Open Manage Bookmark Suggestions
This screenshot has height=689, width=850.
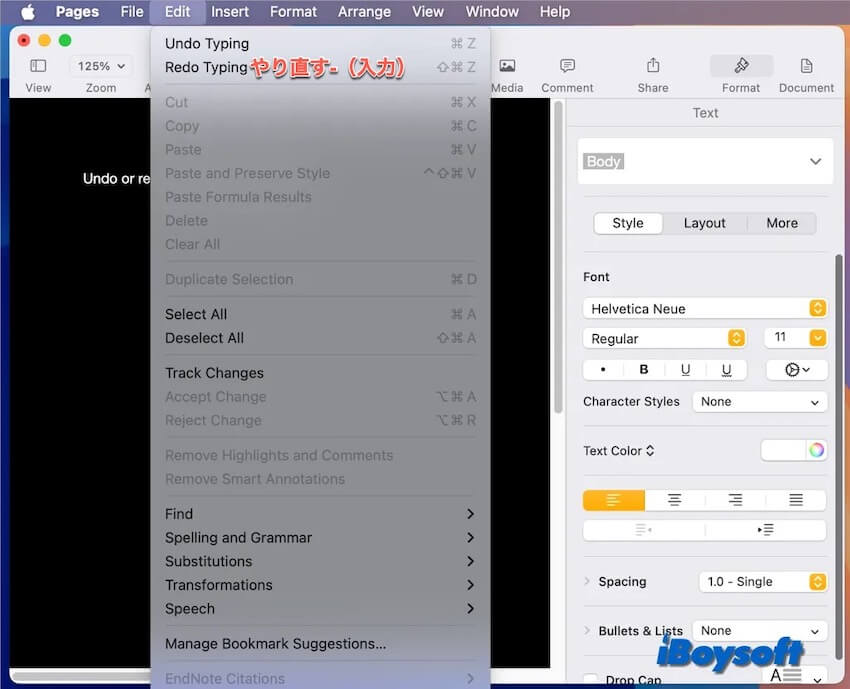(x=275, y=644)
